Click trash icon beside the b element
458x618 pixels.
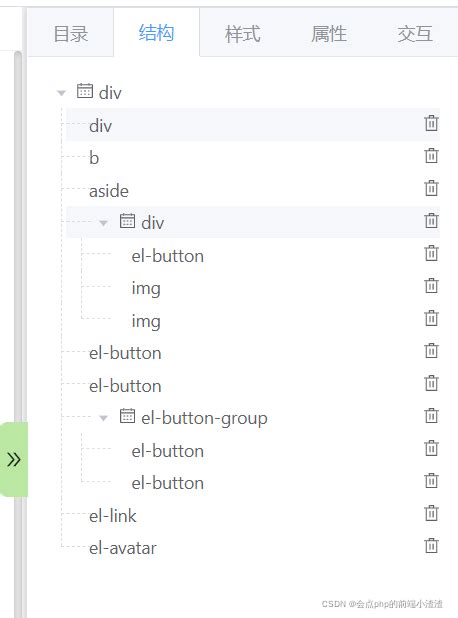click(x=431, y=156)
